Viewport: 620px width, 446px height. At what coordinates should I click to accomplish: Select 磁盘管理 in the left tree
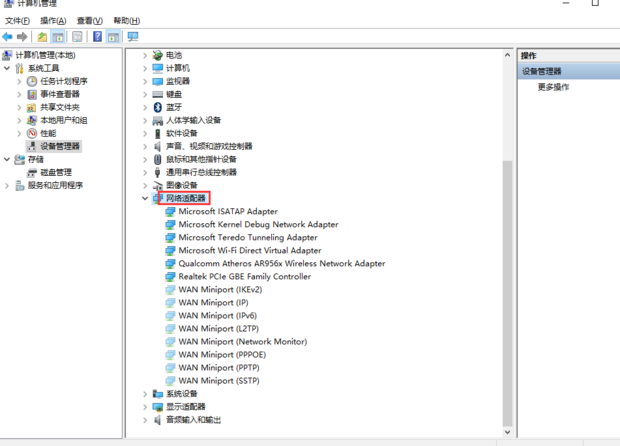[55, 172]
